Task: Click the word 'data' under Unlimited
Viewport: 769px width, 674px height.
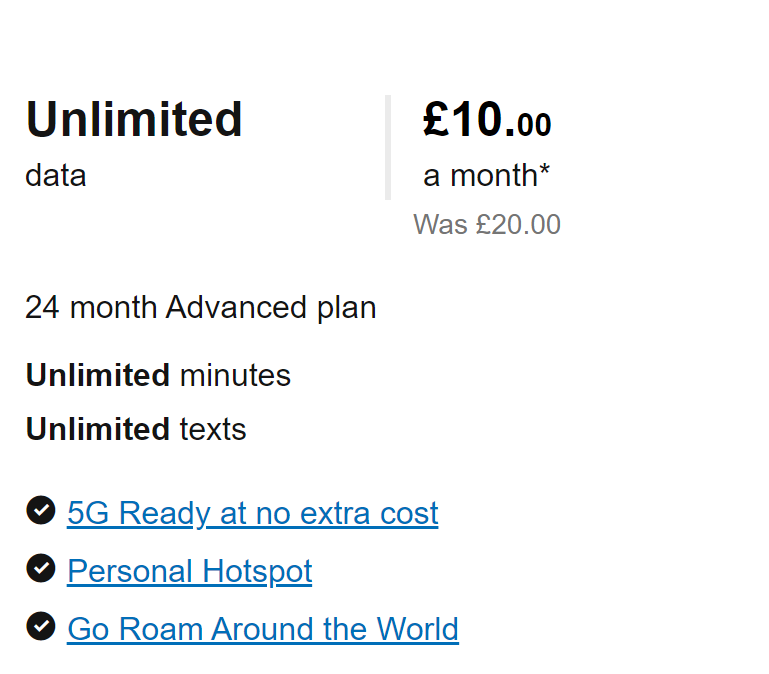Action: pyautogui.click(x=56, y=175)
